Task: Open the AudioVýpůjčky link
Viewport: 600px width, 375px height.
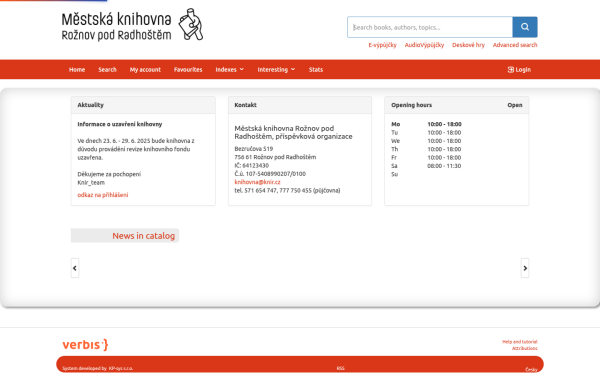Action: (x=424, y=45)
